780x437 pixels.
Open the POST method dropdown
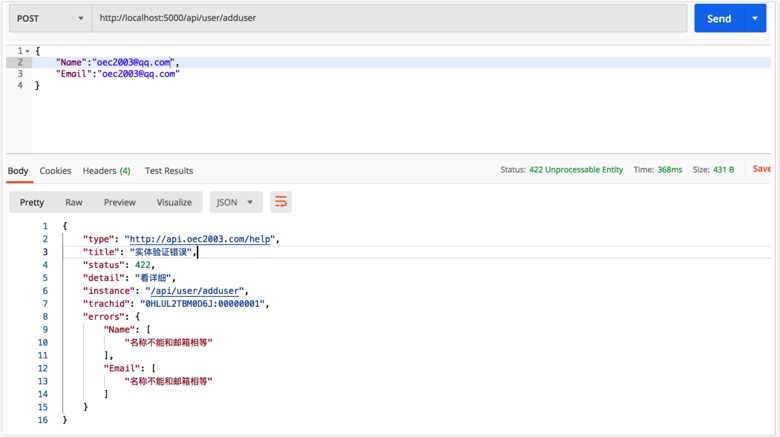click(50, 18)
